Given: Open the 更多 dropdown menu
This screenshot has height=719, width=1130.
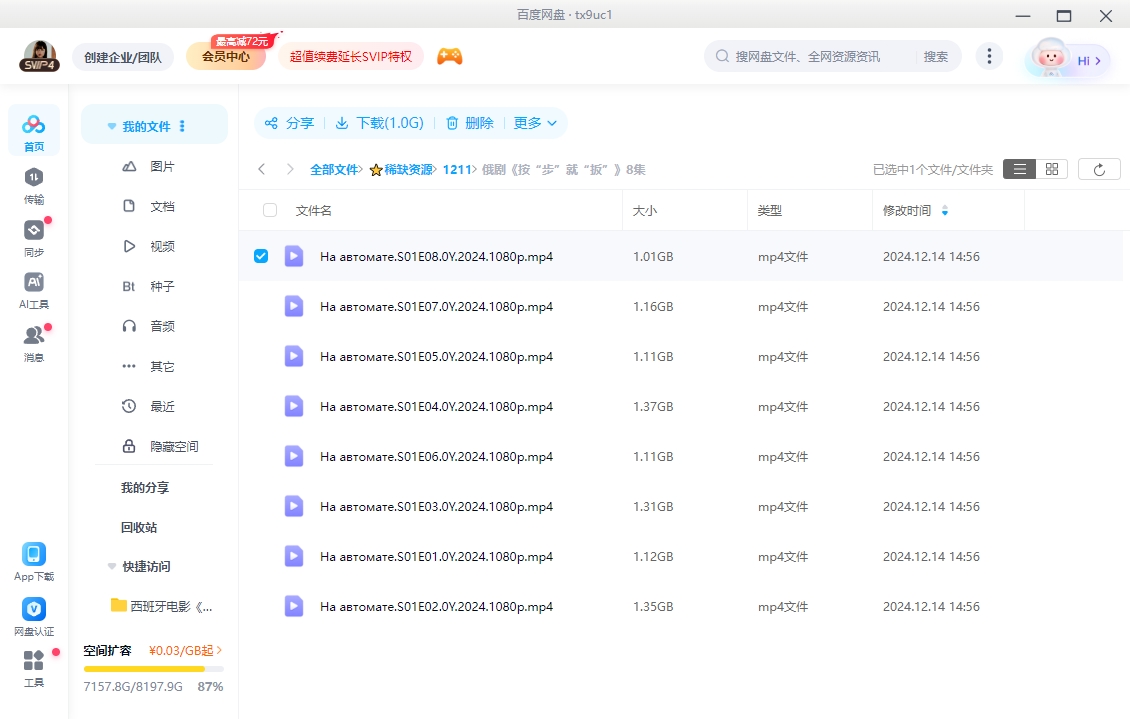Looking at the screenshot, I should (535, 122).
